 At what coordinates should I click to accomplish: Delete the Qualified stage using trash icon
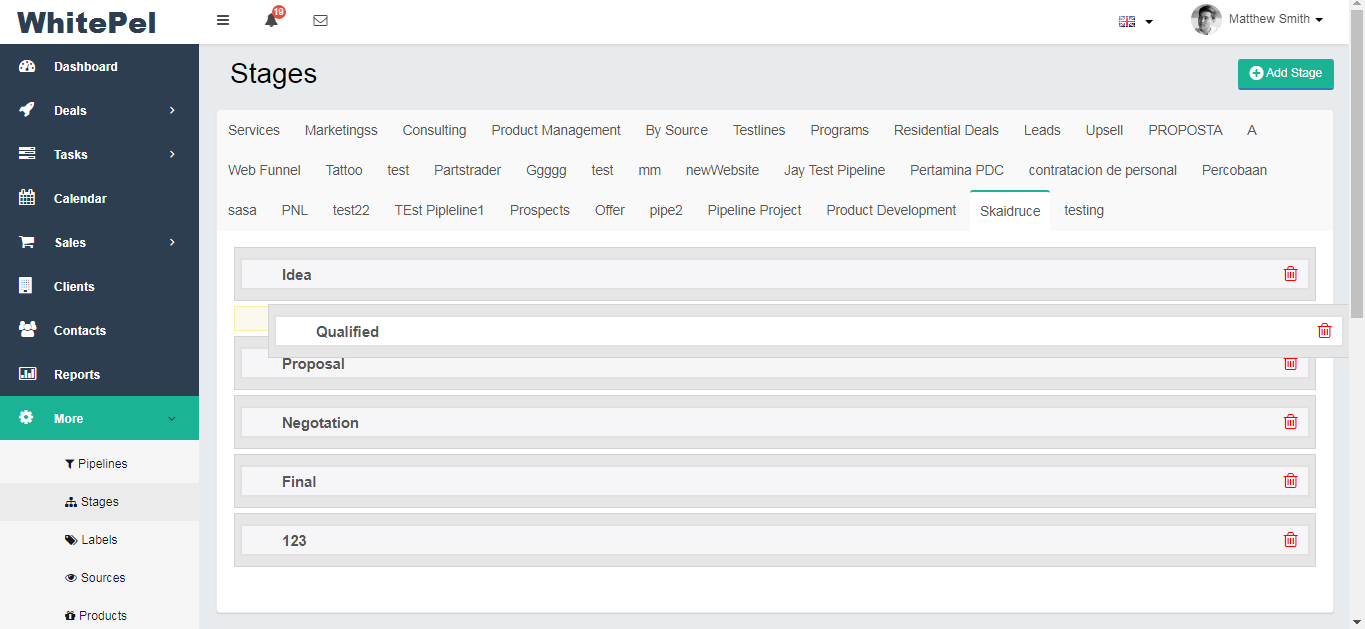pos(1324,331)
